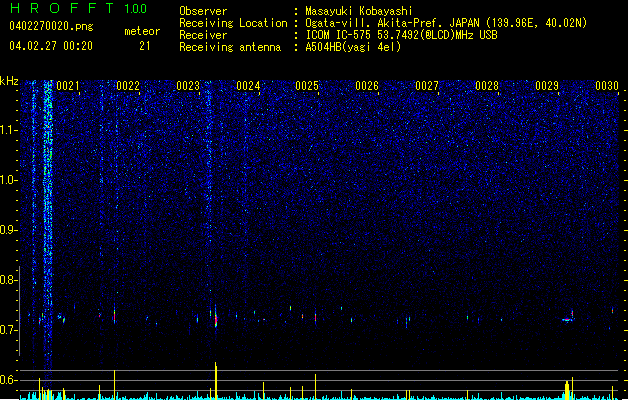The image size is (629, 400).
Task: Click time marker 0028
Action: pos(487,85)
